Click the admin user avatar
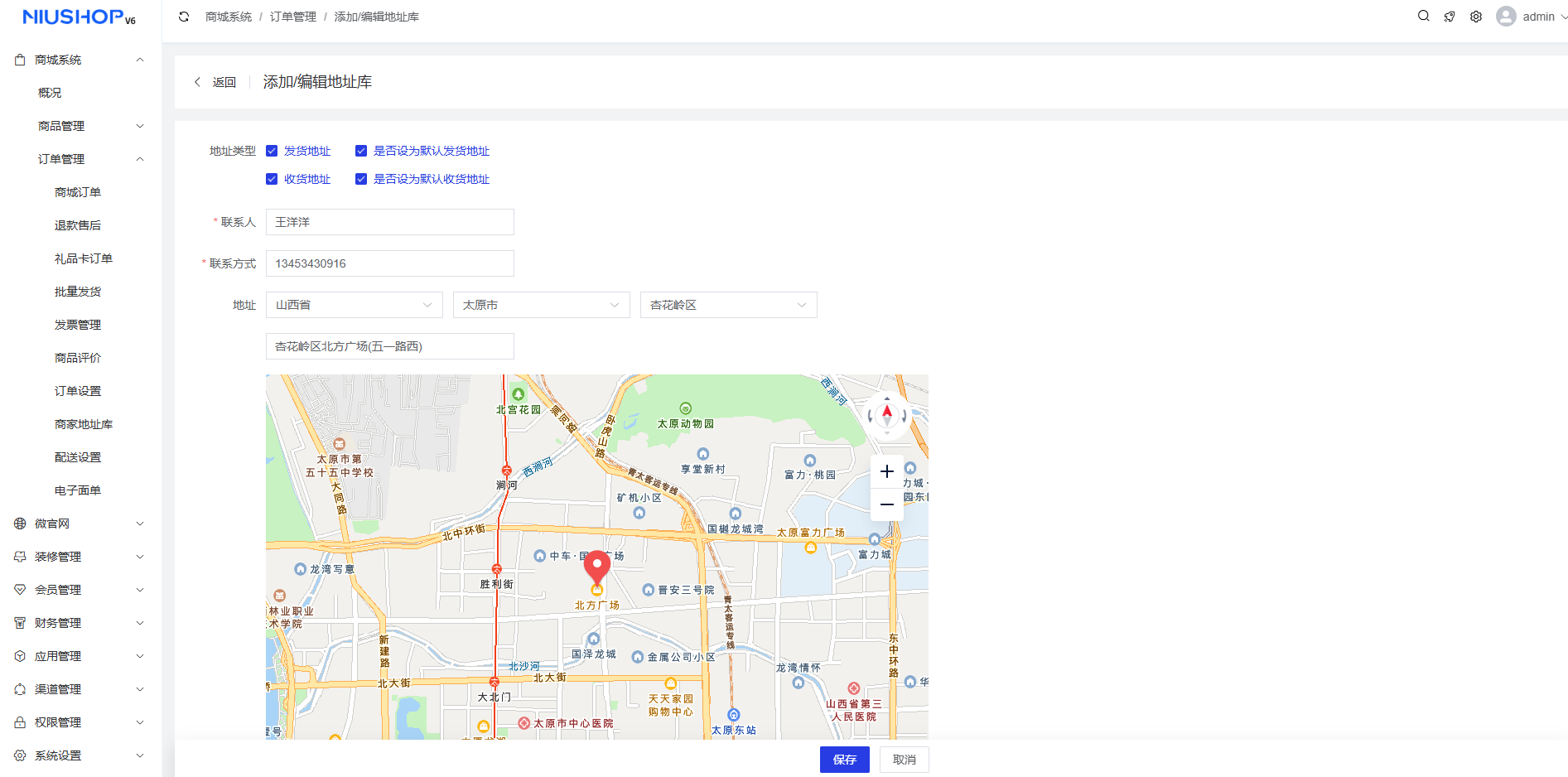The width and height of the screenshot is (1568, 777). [x=1506, y=17]
